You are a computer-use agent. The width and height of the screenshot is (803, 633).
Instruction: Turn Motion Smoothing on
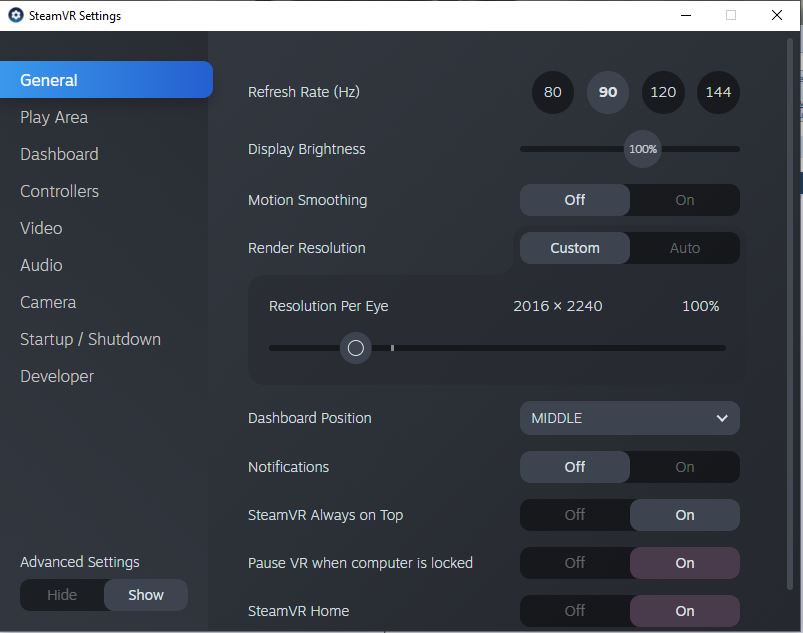[685, 200]
